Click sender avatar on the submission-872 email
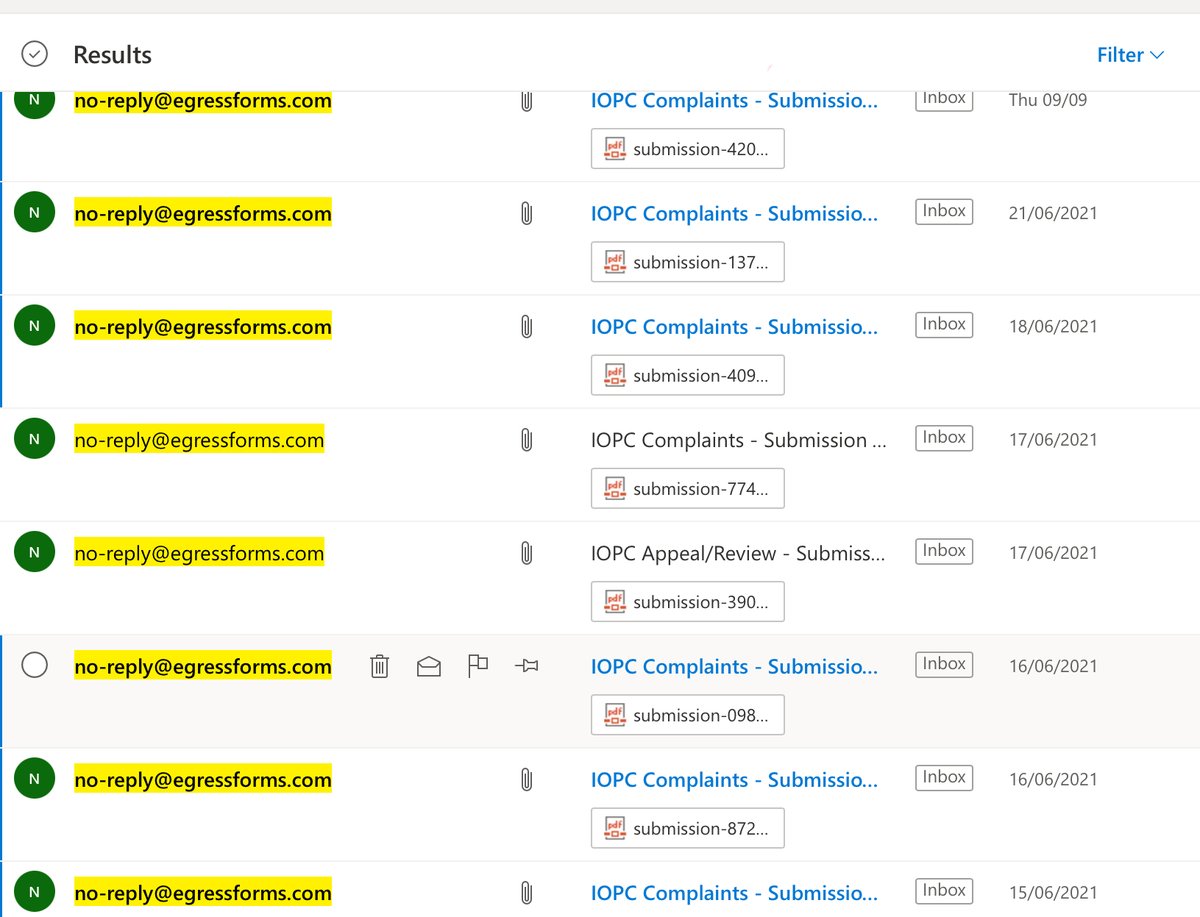This screenshot has height=917, width=1200. click(35, 779)
